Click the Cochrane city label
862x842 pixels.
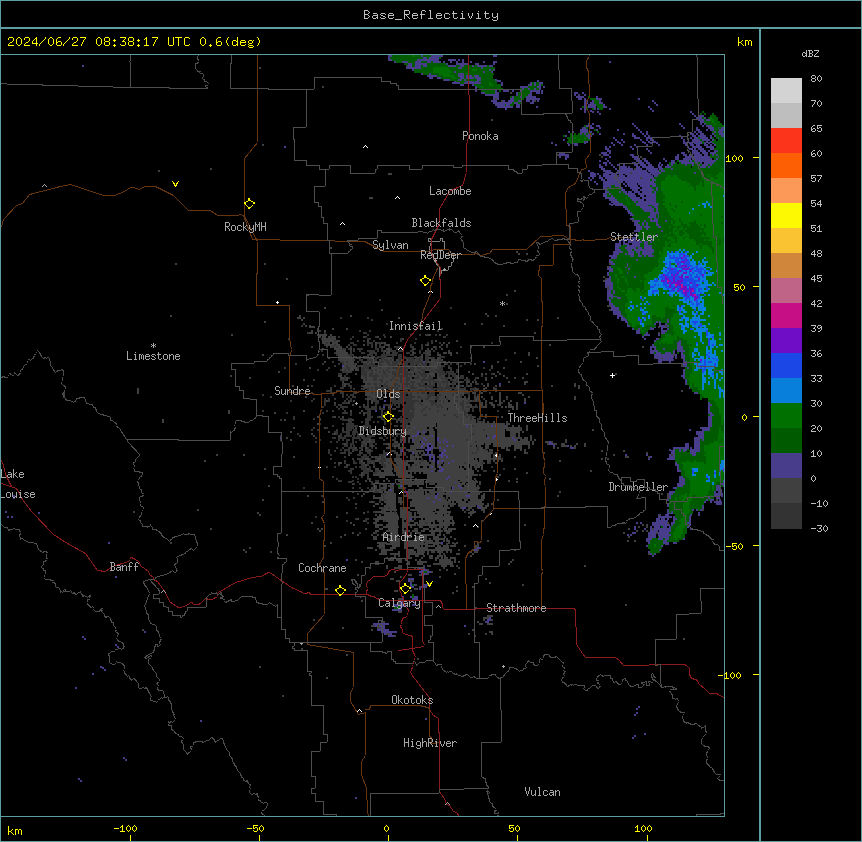click(322, 568)
